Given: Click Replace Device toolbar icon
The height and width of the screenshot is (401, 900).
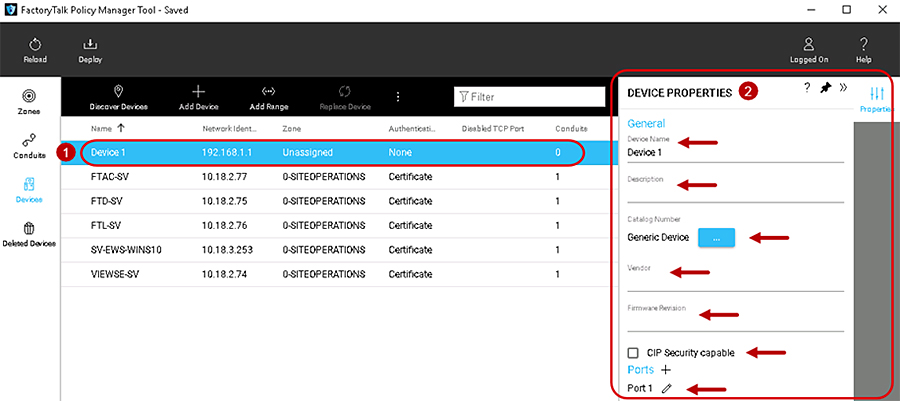Looking at the screenshot, I should pos(344,91).
